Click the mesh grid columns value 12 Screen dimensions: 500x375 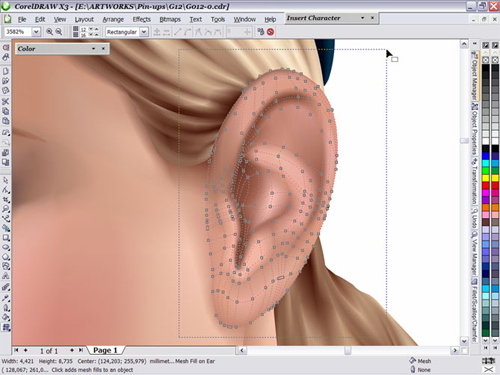click(x=83, y=29)
